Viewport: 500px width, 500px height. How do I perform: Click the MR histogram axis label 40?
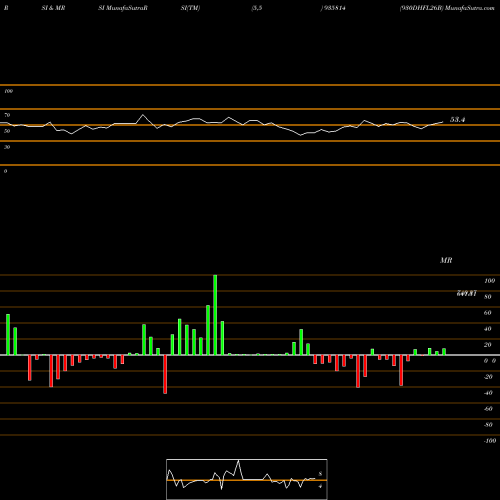pyautogui.click(x=488, y=329)
